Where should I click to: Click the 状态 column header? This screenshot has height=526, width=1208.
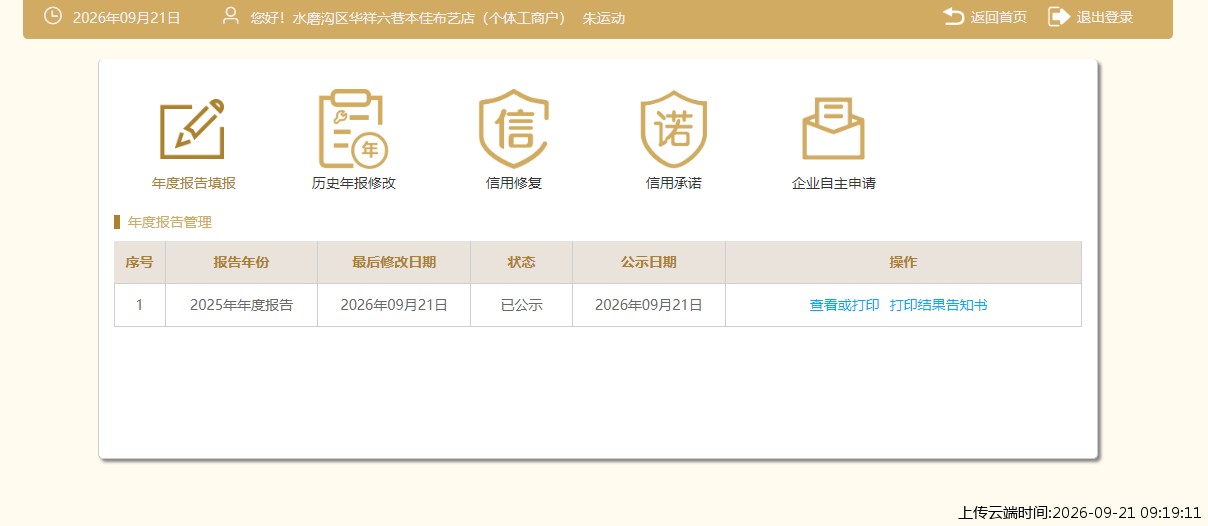point(521,262)
